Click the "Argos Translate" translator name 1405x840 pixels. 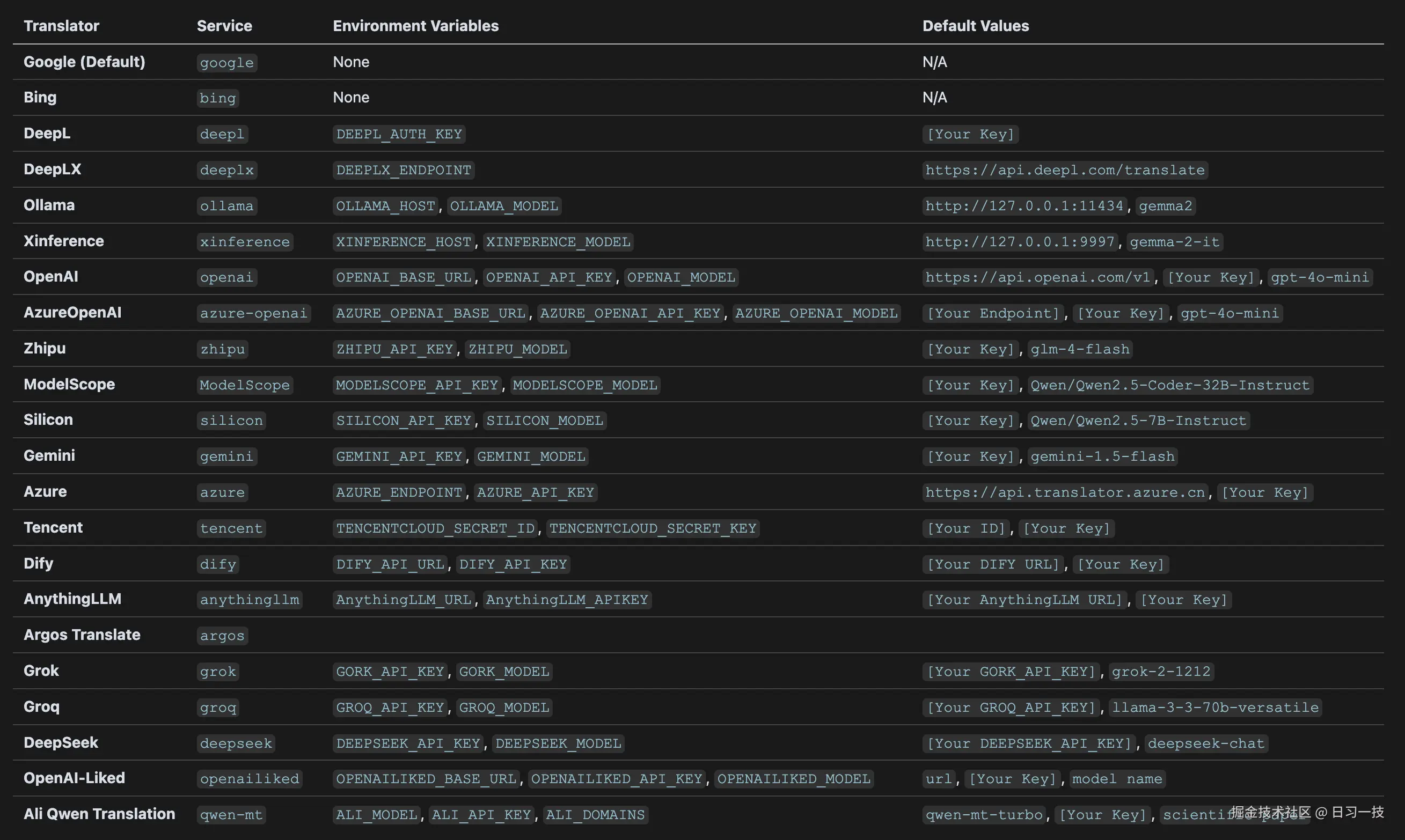(x=82, y=635)
